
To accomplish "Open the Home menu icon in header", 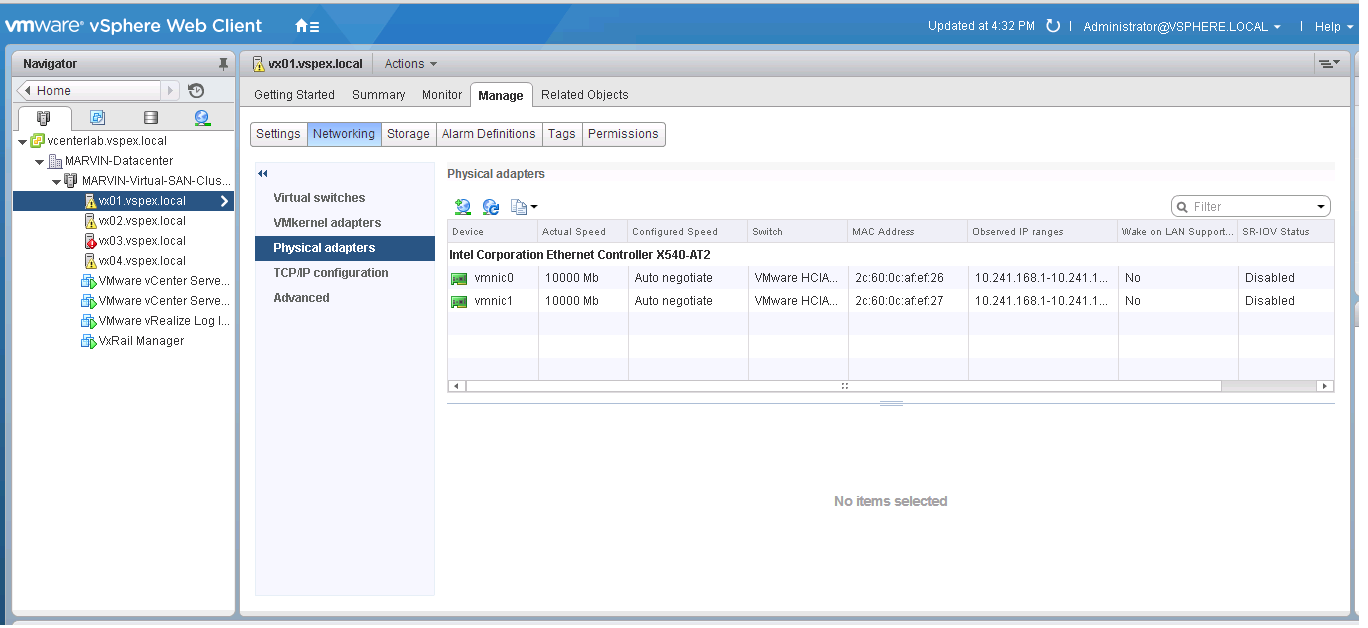I will point(307,26).
